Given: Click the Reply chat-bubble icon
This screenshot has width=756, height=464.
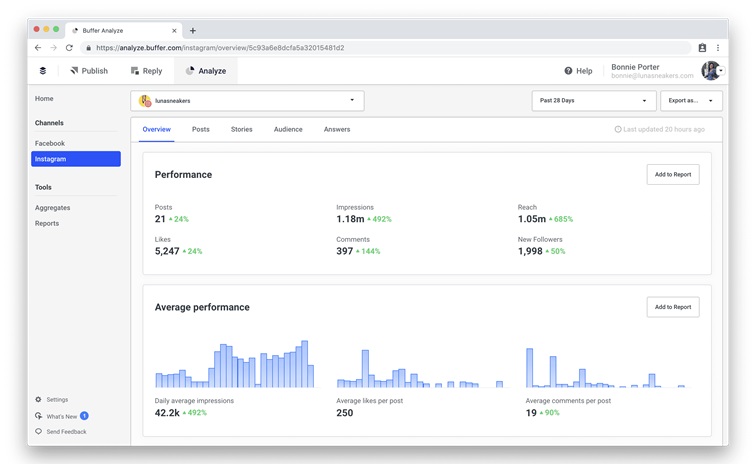Looking at the screenshot, I should [135, 70].
